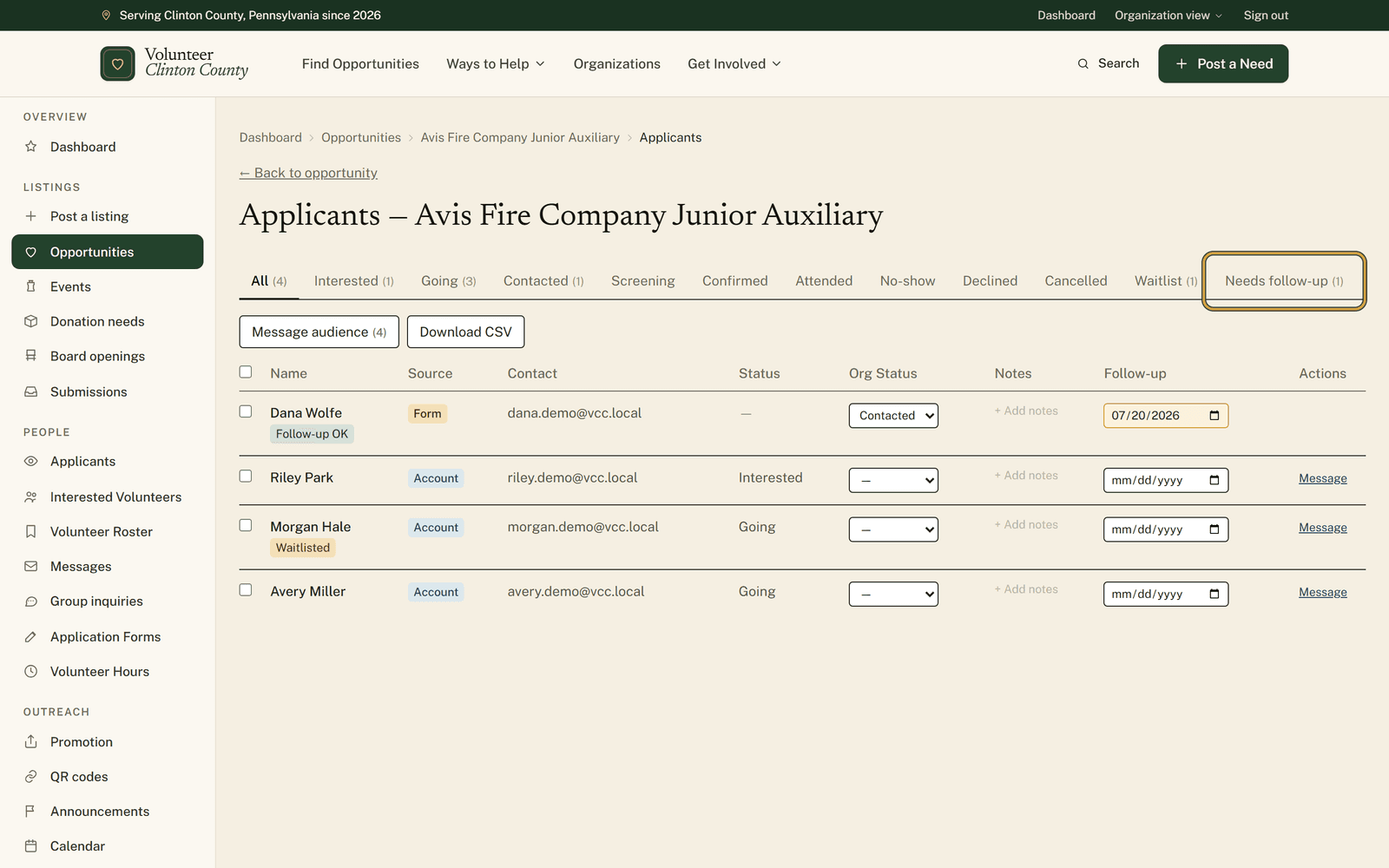Switch to the Waitlist tab

coord(1166,281)
